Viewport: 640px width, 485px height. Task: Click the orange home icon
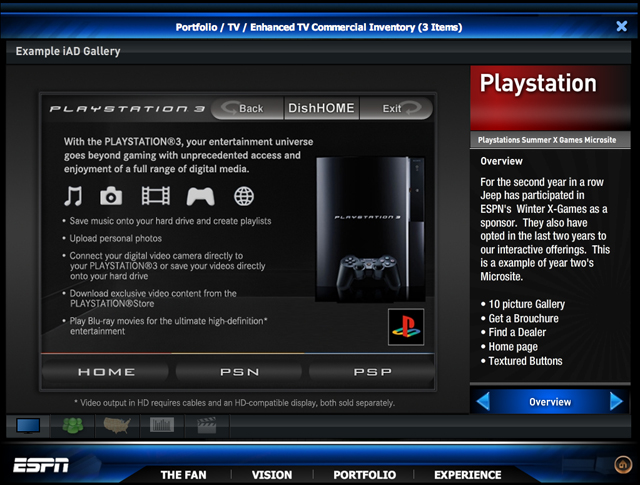point(623,464)
